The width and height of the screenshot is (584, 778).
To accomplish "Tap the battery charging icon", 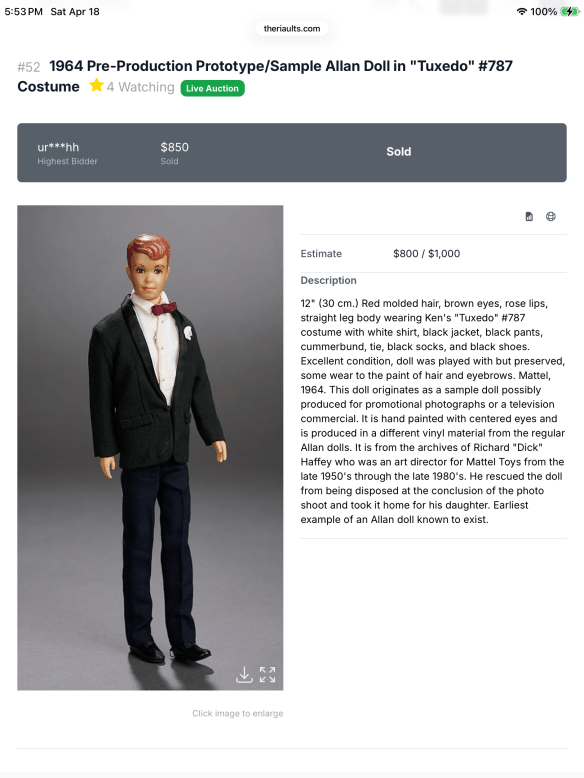I will click(570, 11).
